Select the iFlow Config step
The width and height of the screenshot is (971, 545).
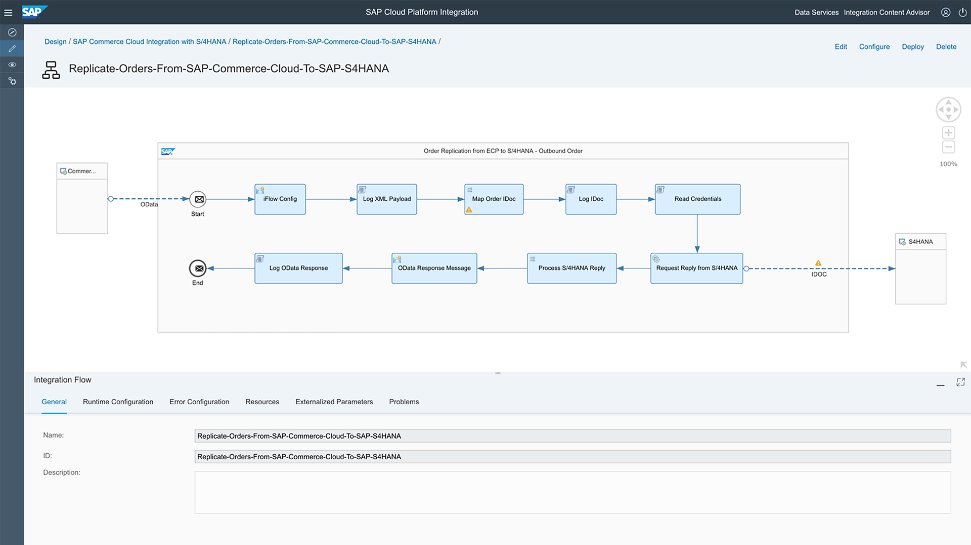tap(280, 199)
